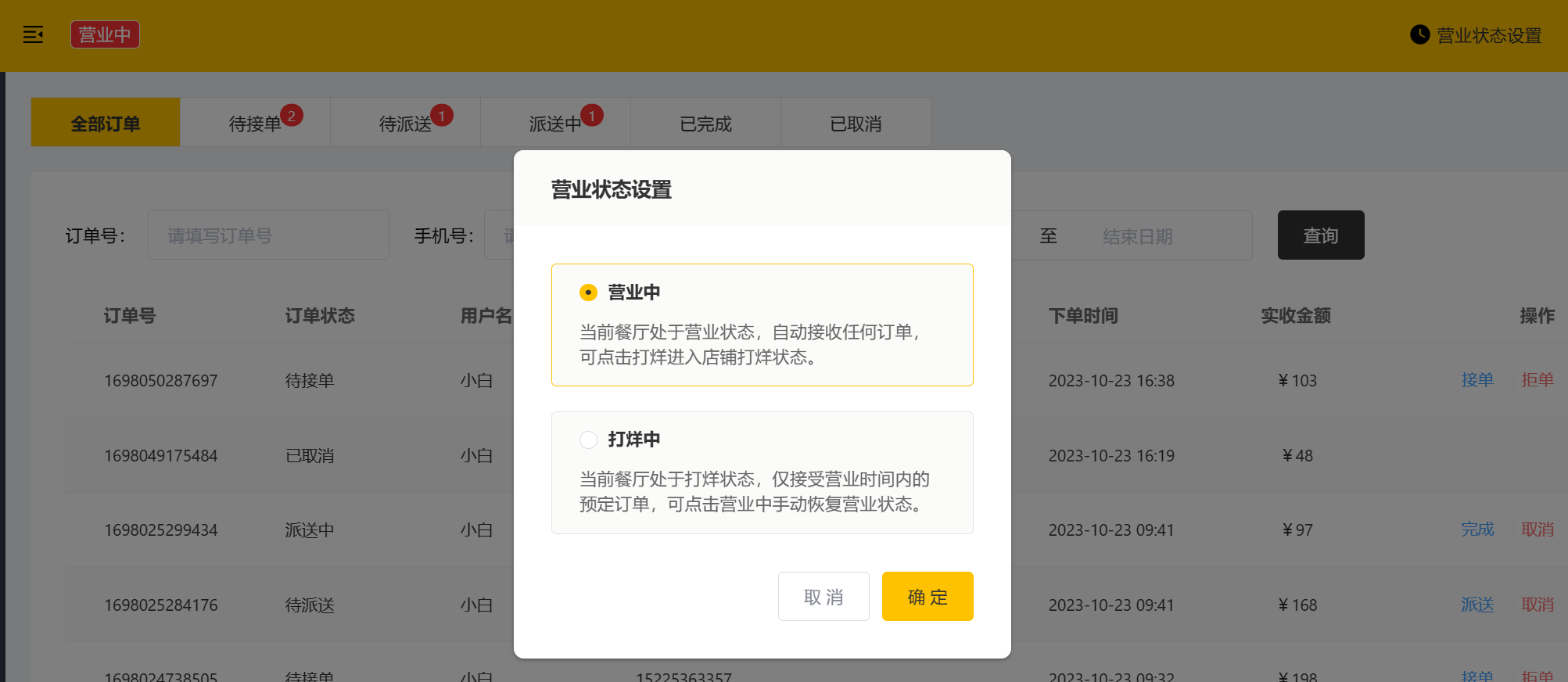The image size is (1568, 682).
Task: Click 拒单 for order 1698050287697
Action: [1538, 380]
